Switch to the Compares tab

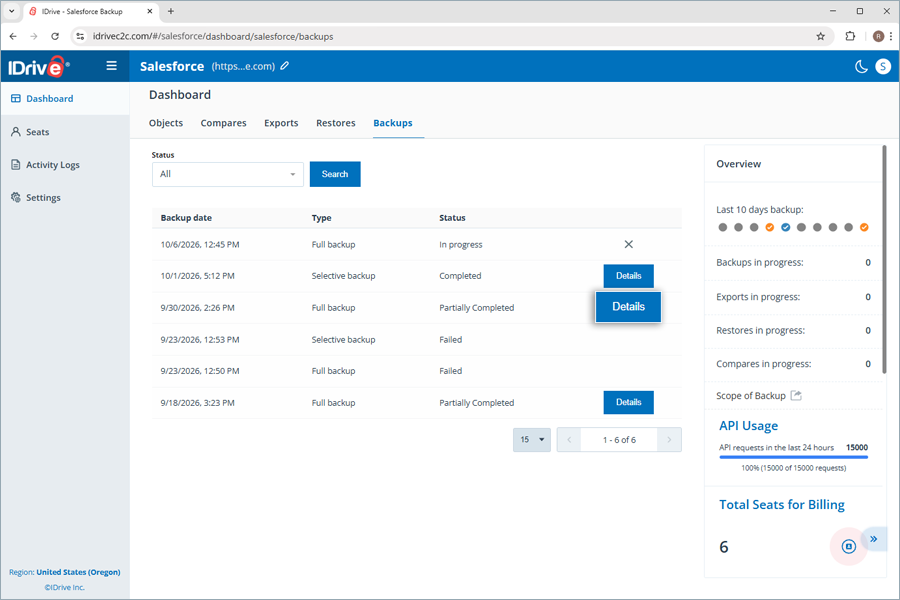click(223, 123)
